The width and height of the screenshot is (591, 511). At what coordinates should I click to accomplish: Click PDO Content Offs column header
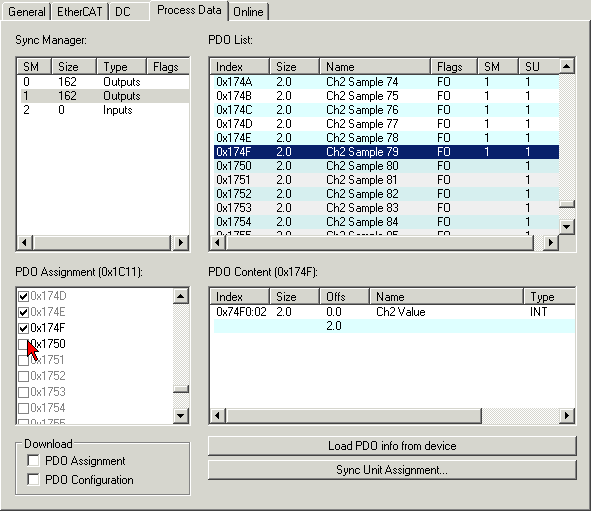(344, 297)
